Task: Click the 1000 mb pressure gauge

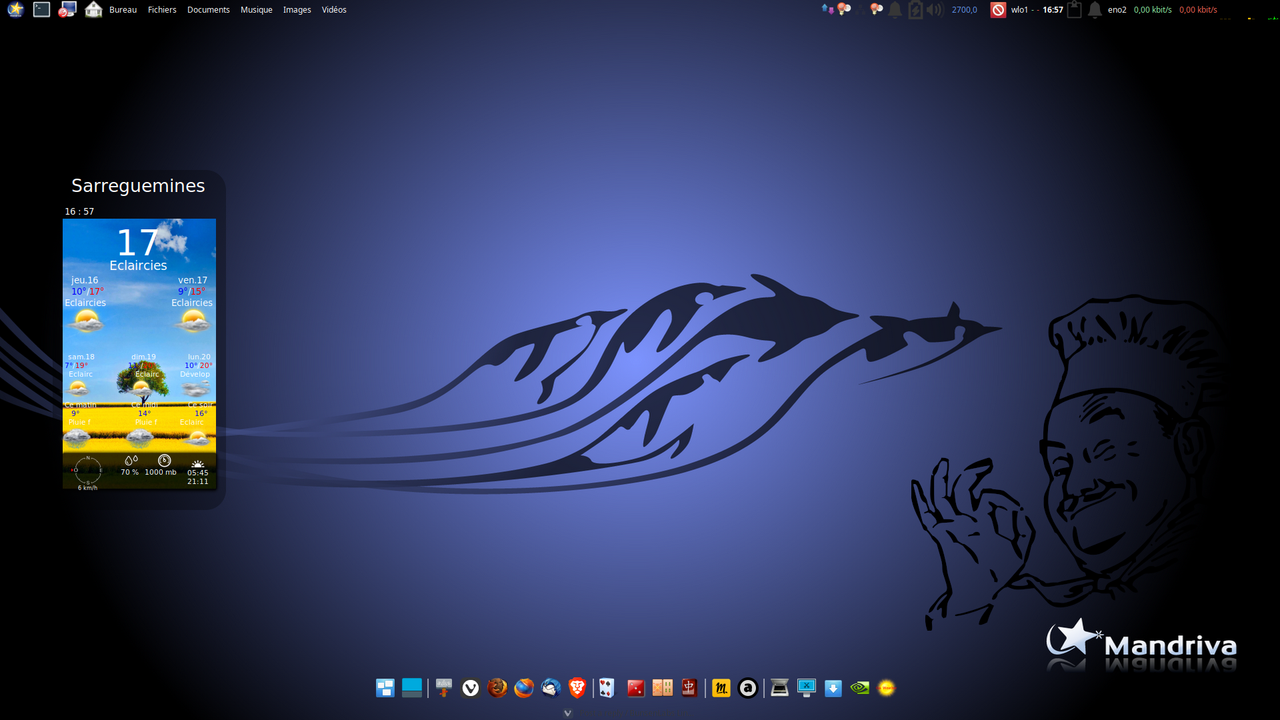Action: pos(161,466)
